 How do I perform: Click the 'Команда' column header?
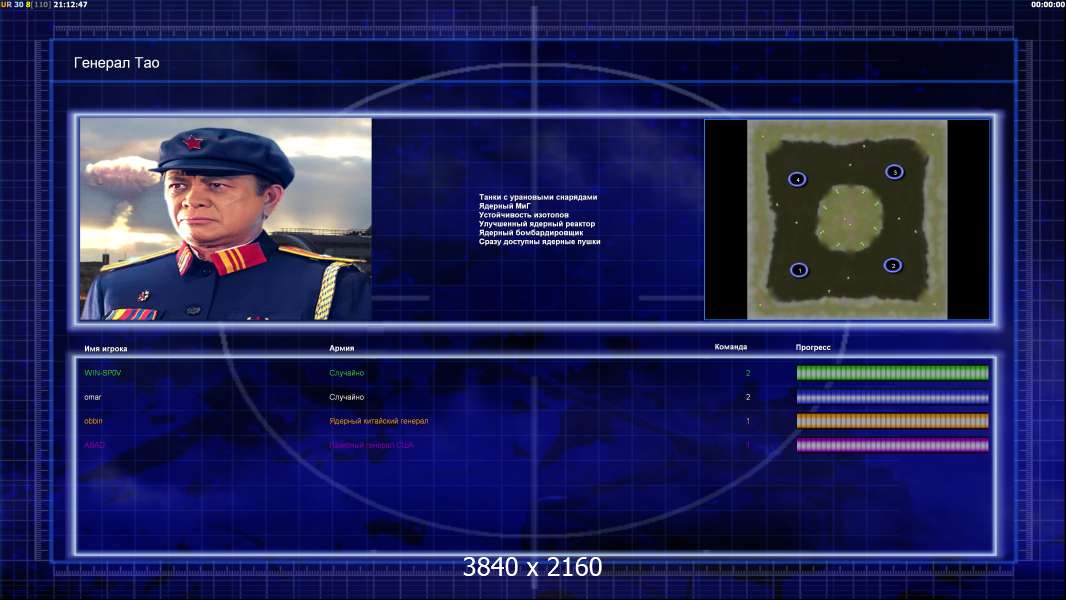731,347
